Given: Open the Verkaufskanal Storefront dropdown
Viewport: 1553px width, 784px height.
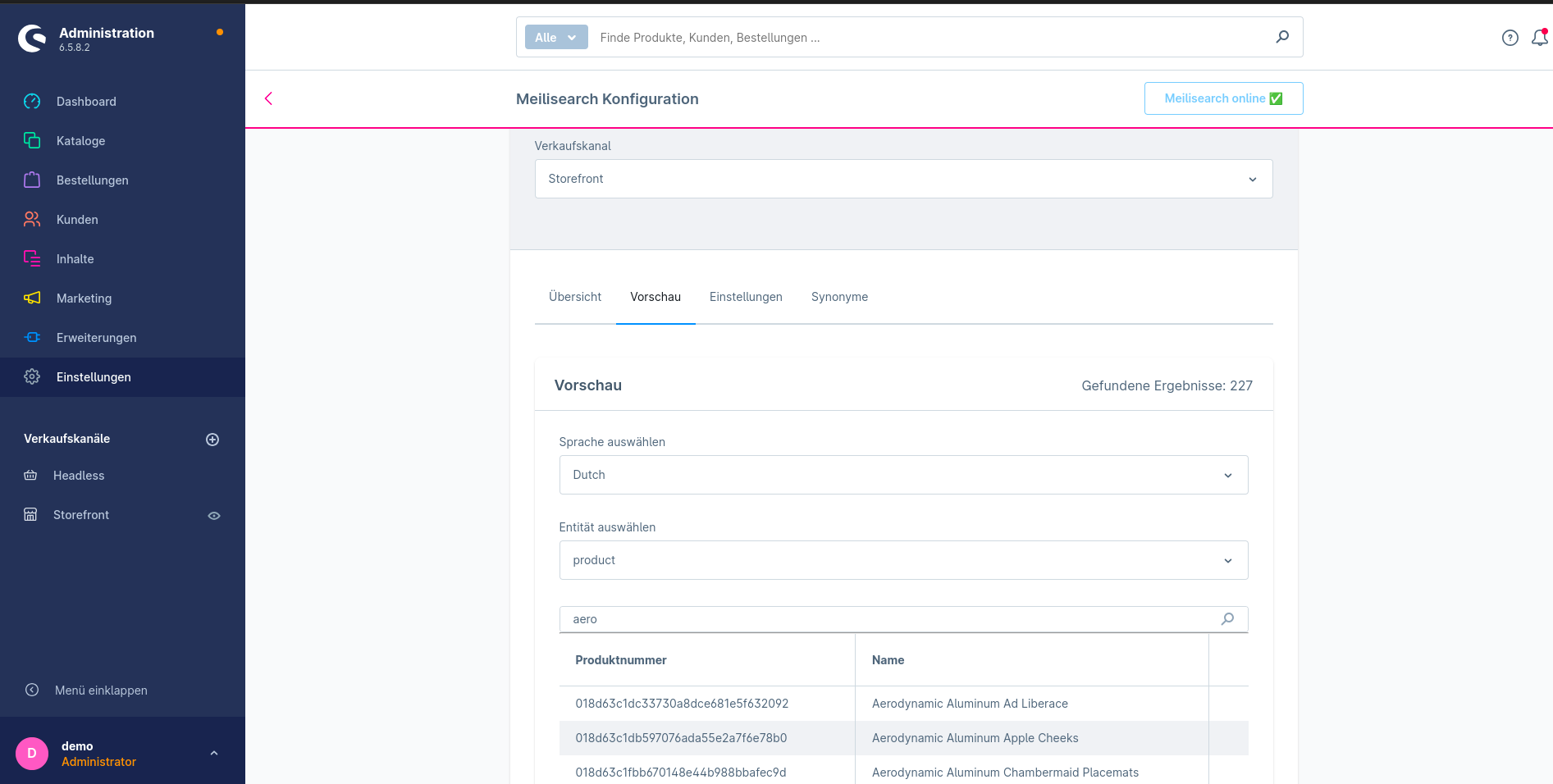Looking at the screenshot, I should coord(903,179).
